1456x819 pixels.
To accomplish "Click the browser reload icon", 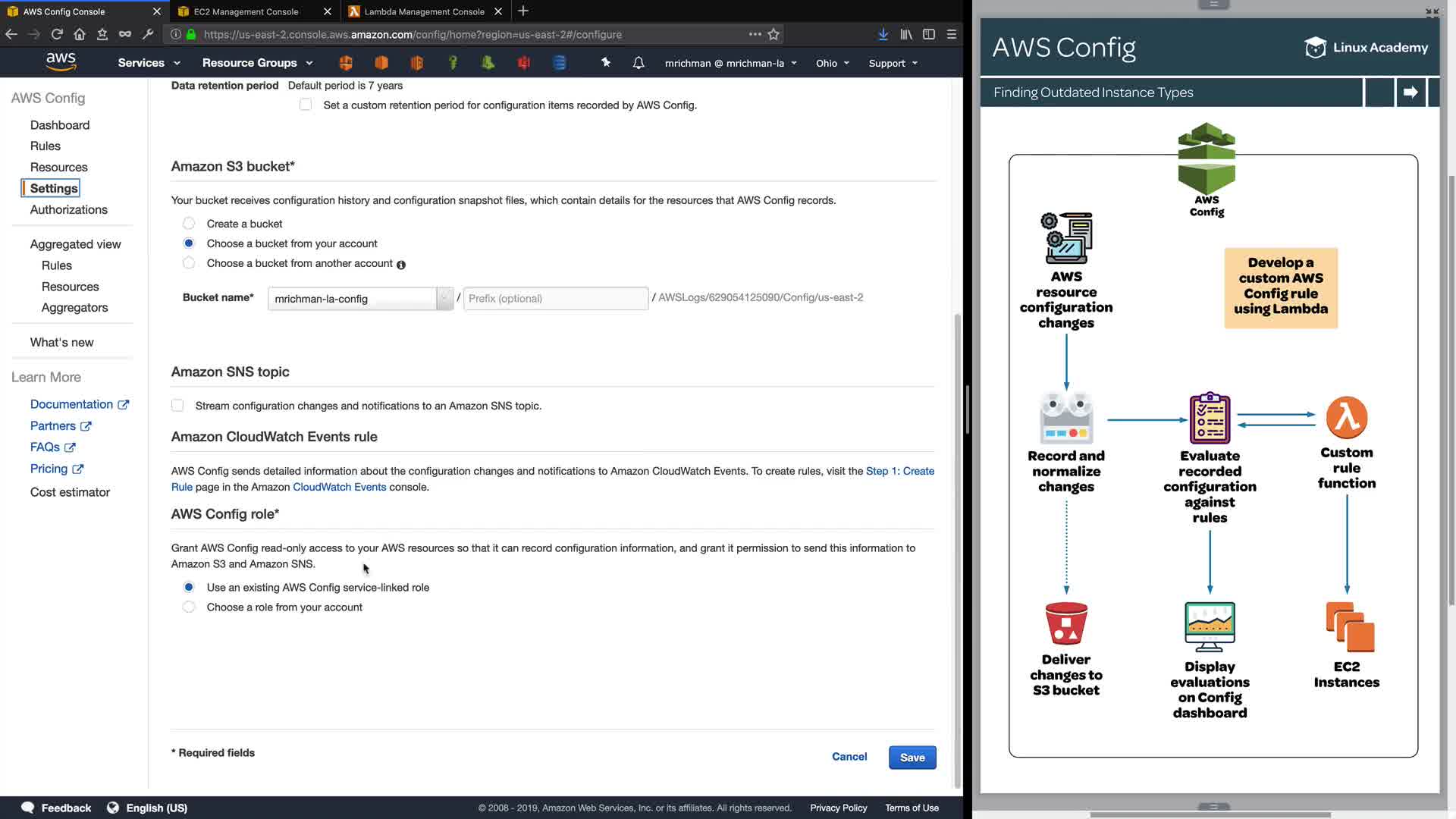I will pos(57,34).
